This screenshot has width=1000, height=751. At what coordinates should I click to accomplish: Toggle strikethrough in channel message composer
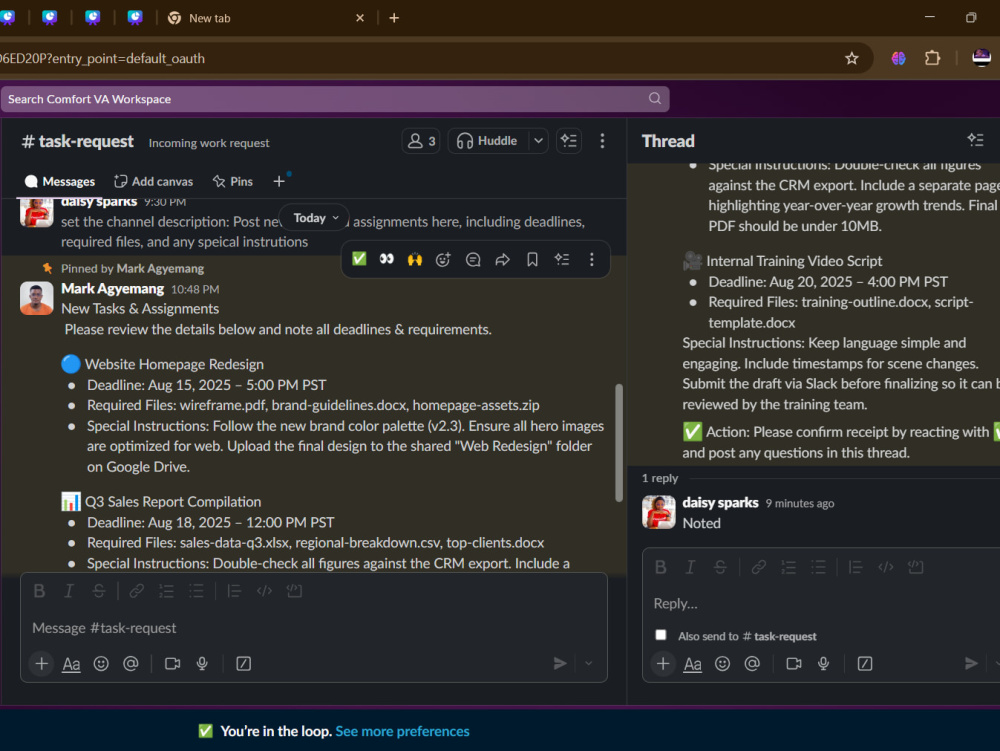tap(99, 591)
